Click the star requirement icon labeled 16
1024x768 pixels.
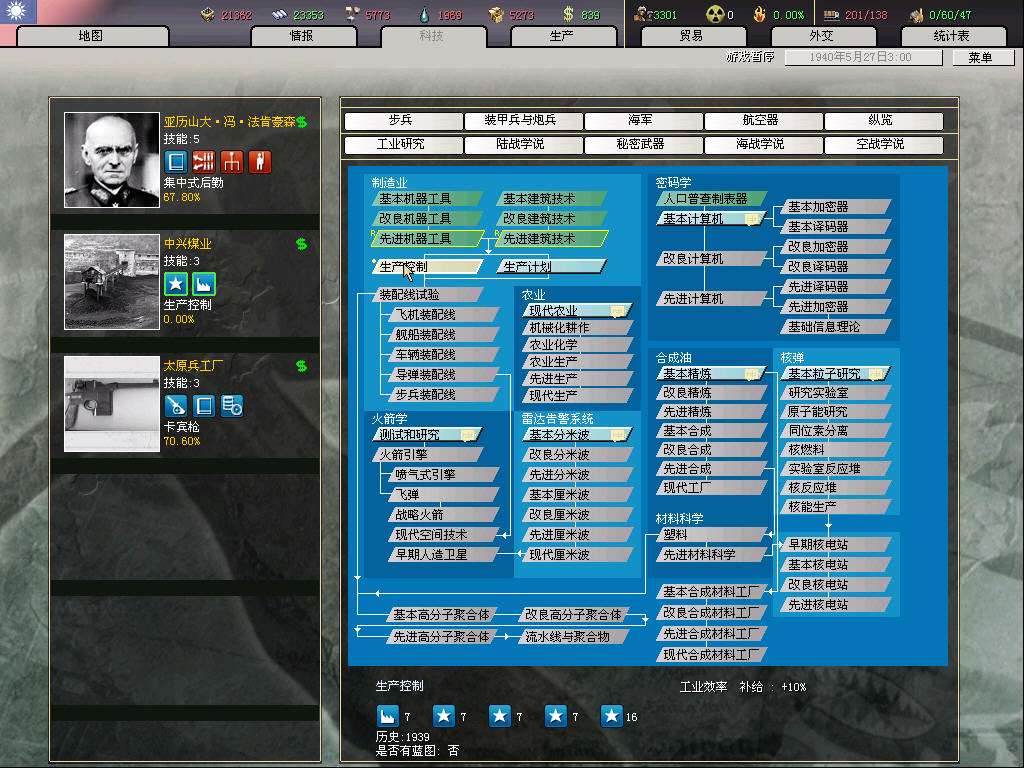611,716
